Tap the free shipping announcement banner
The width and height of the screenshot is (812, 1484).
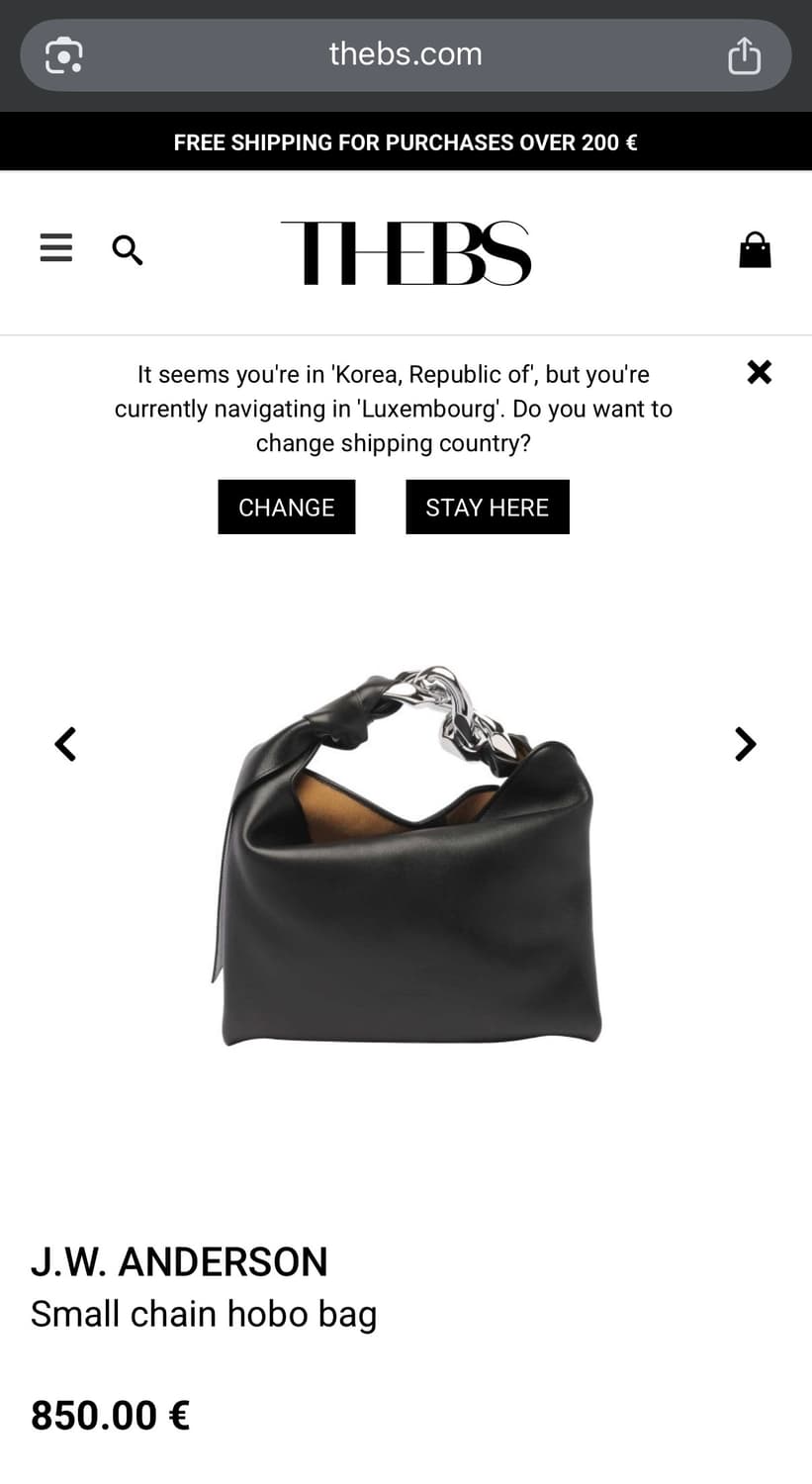click(406, 141)
